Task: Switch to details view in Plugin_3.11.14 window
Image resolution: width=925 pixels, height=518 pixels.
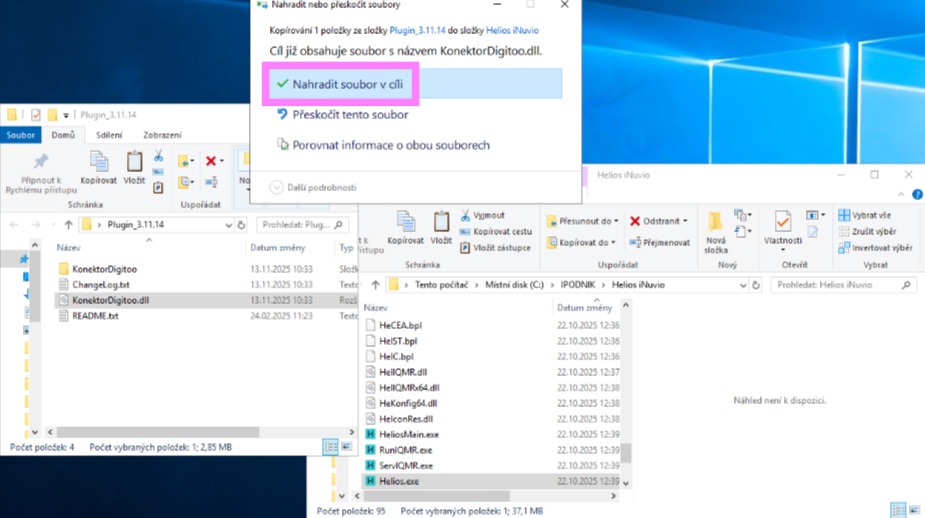Action: pos(331,447)
